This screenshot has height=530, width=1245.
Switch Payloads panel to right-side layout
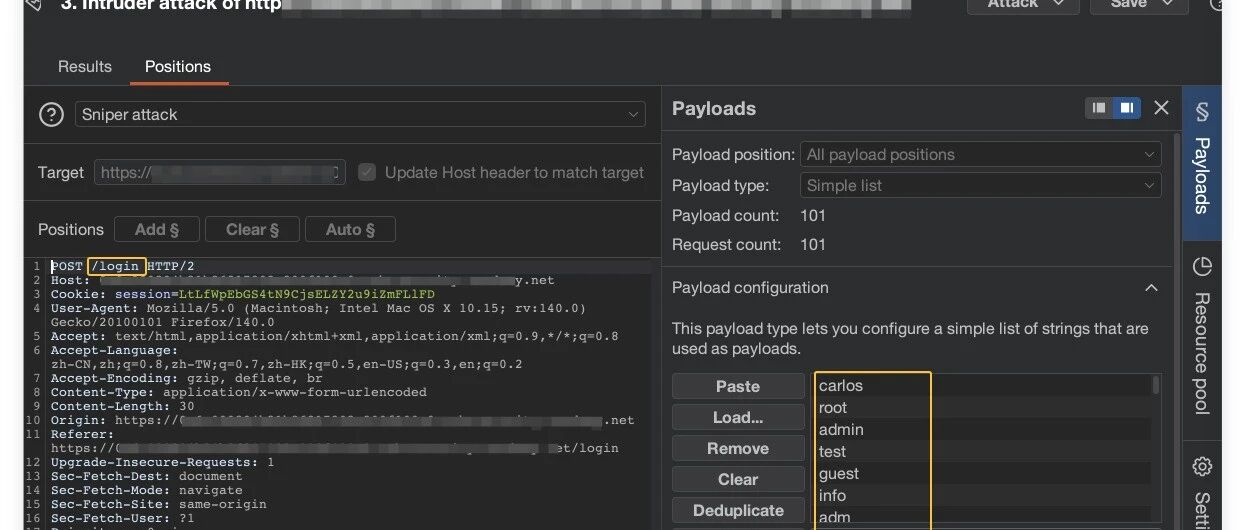point(1127,108)
